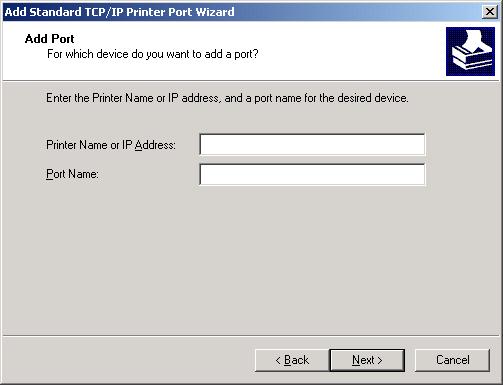Focus the Printer Name or IP Address field
The image size is (503, 385).
(312, 144)
